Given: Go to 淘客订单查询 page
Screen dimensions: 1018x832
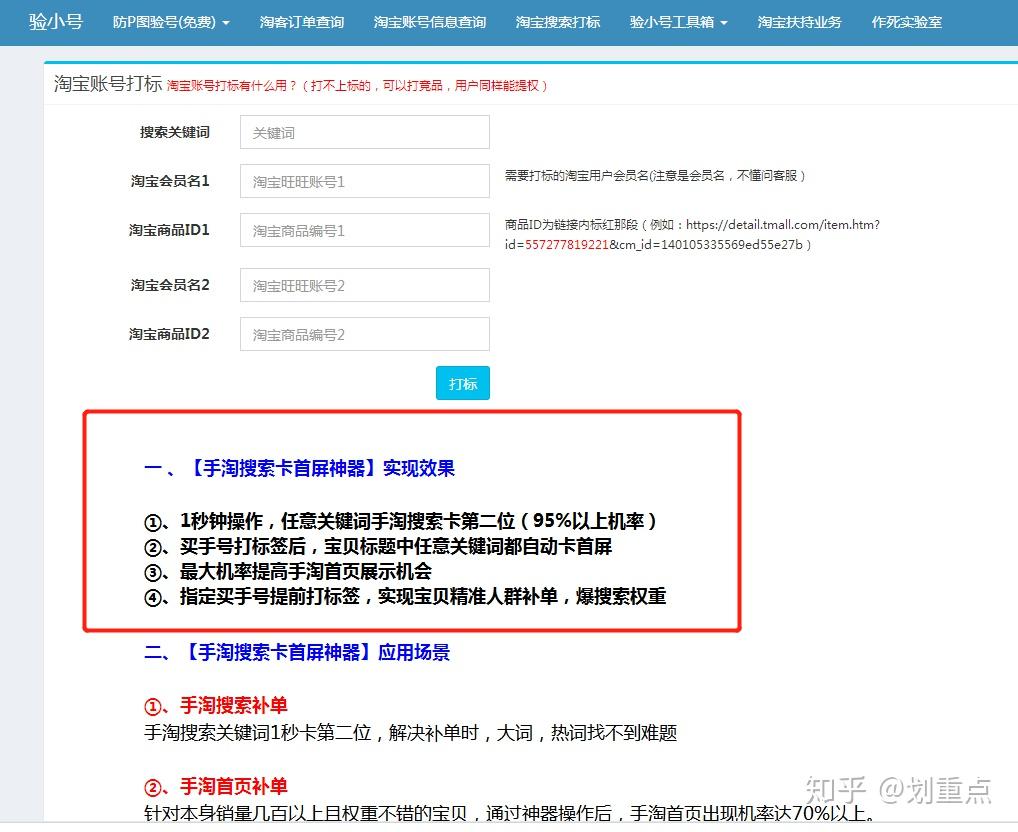Looking at the screenshot, I should (302, 22).
